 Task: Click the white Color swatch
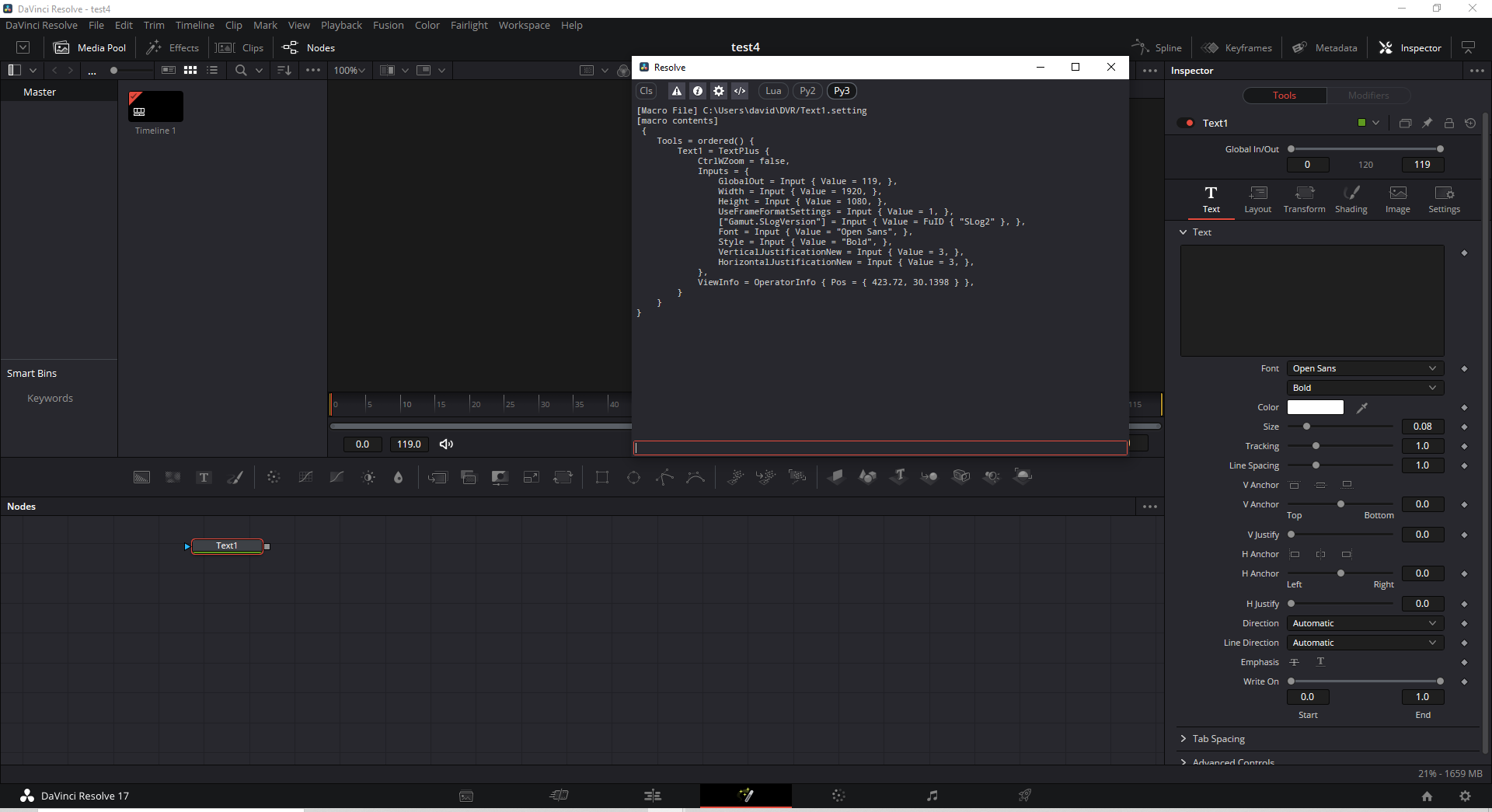(1315, 407)
